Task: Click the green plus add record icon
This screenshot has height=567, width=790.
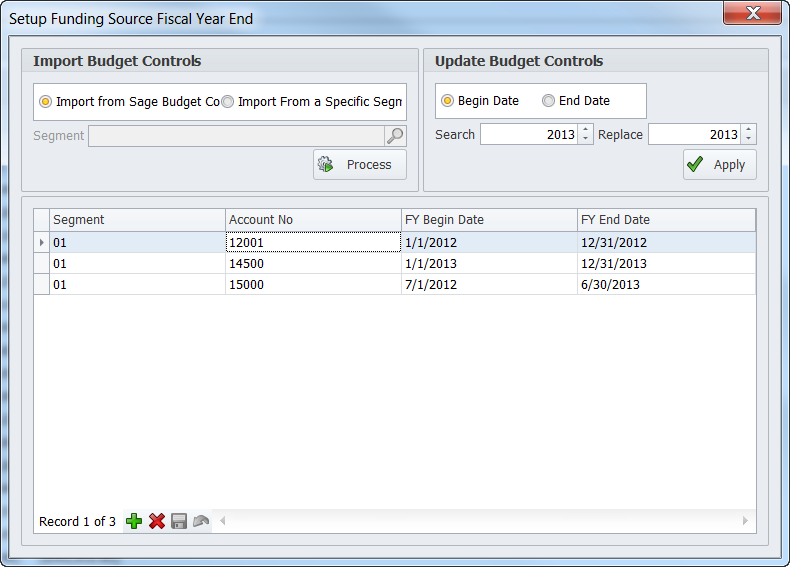Action: pos(134,521)
